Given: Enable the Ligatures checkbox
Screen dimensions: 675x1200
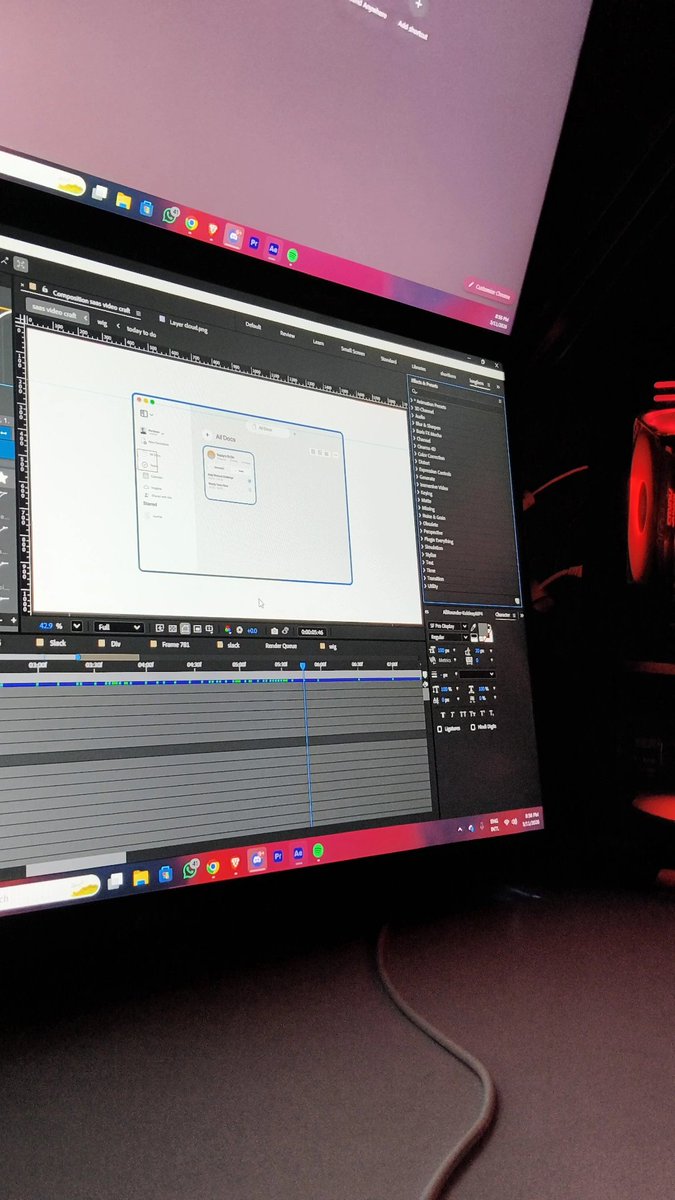Looking at the screenshot, I should pyautogui.click(x=440, y=728).
